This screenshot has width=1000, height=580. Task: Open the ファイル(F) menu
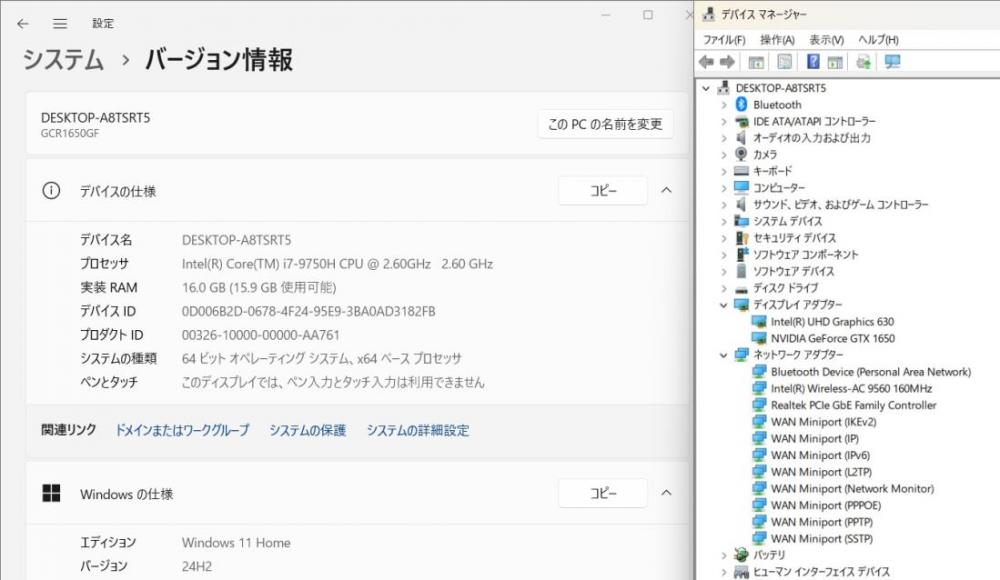(x=724, y=40)
